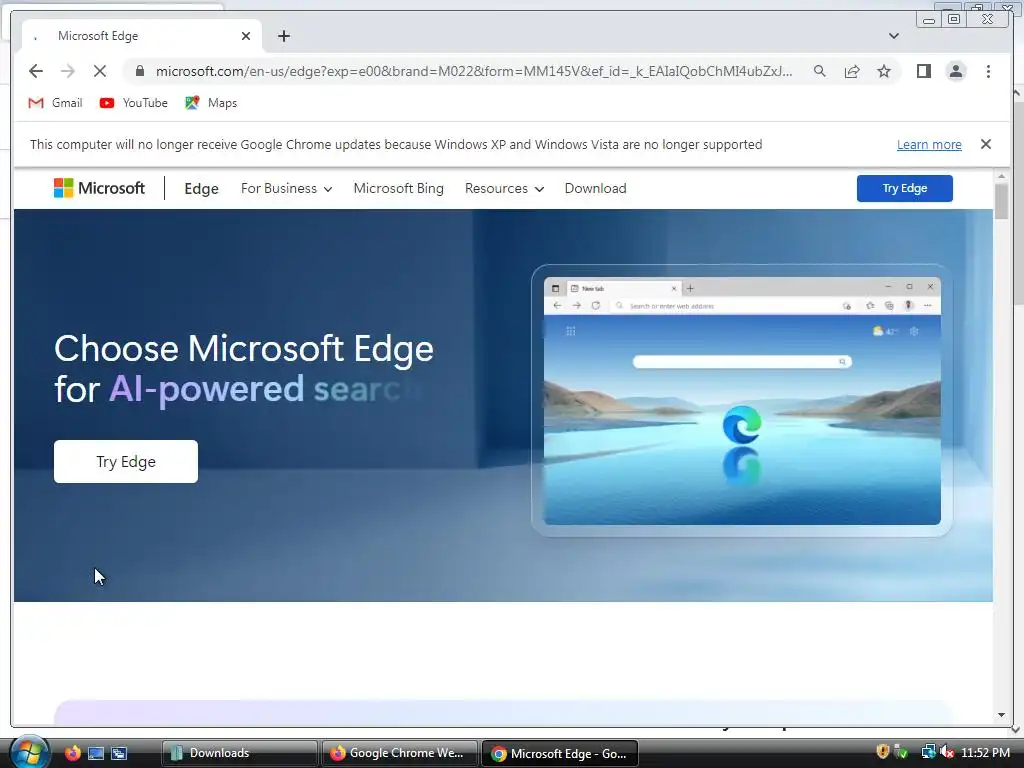The height and width of the screenshot is (768, 1024).
Task: Click the security shield tray icon
Action: (882, 752)
